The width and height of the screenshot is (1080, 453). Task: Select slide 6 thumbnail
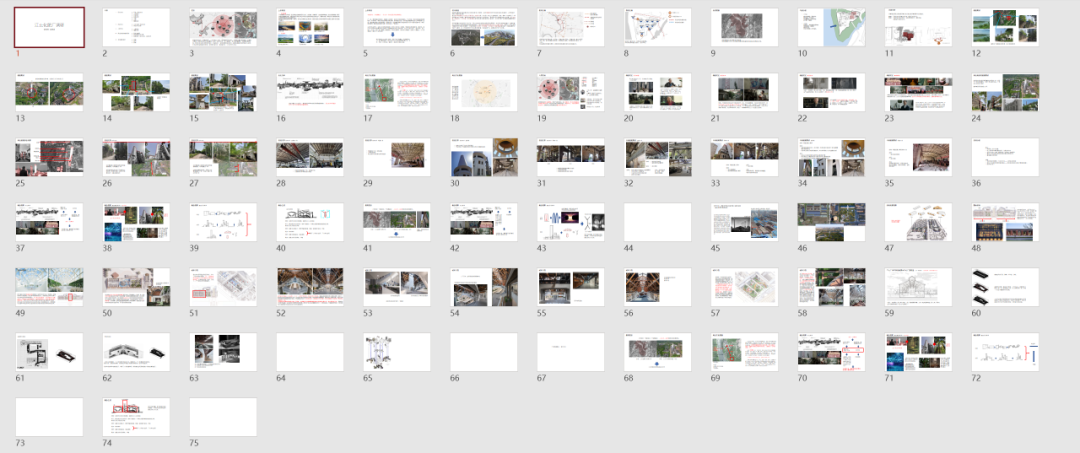[x=484, y=28]
